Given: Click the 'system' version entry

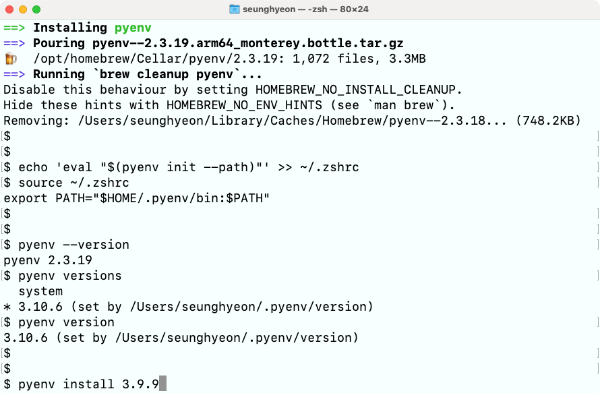Looking at the screenshot, I should pyautogui.click(x=41, y=291).
